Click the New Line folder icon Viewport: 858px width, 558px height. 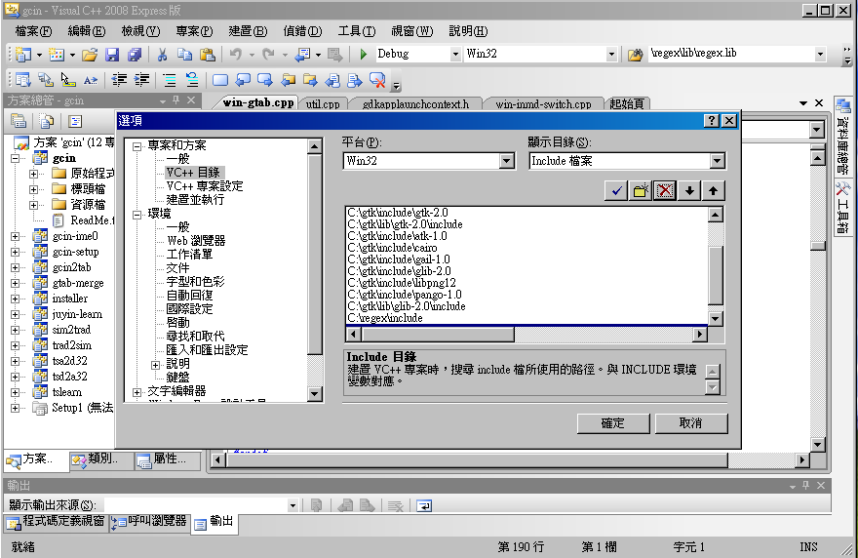pos(640,191)
